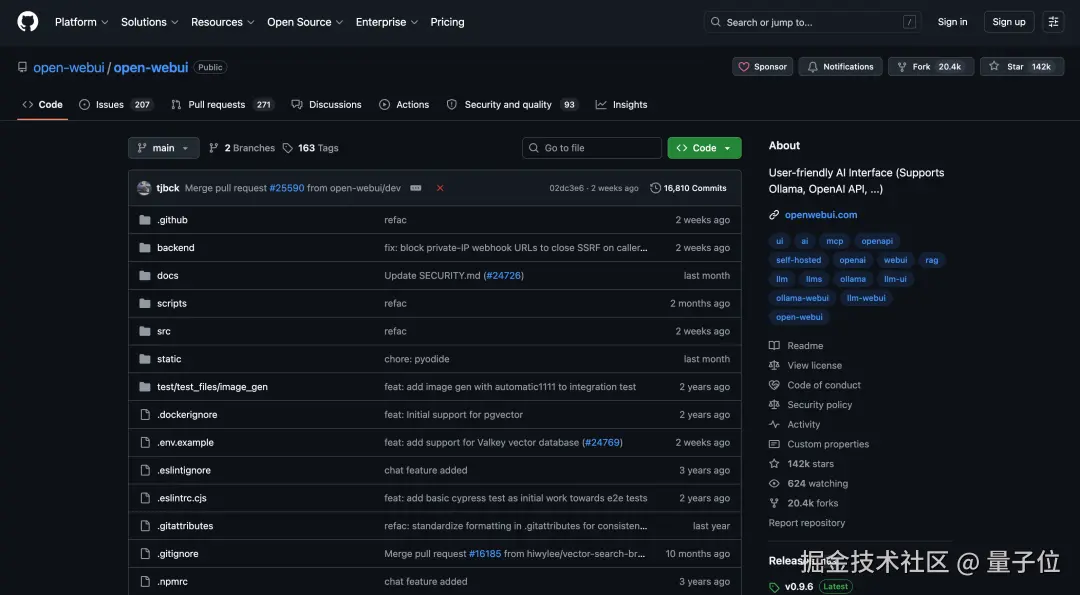The width and height of the screenshot is (1080, 595).
Task: Open the green Code dropdown button
Action: coord(704,148)
